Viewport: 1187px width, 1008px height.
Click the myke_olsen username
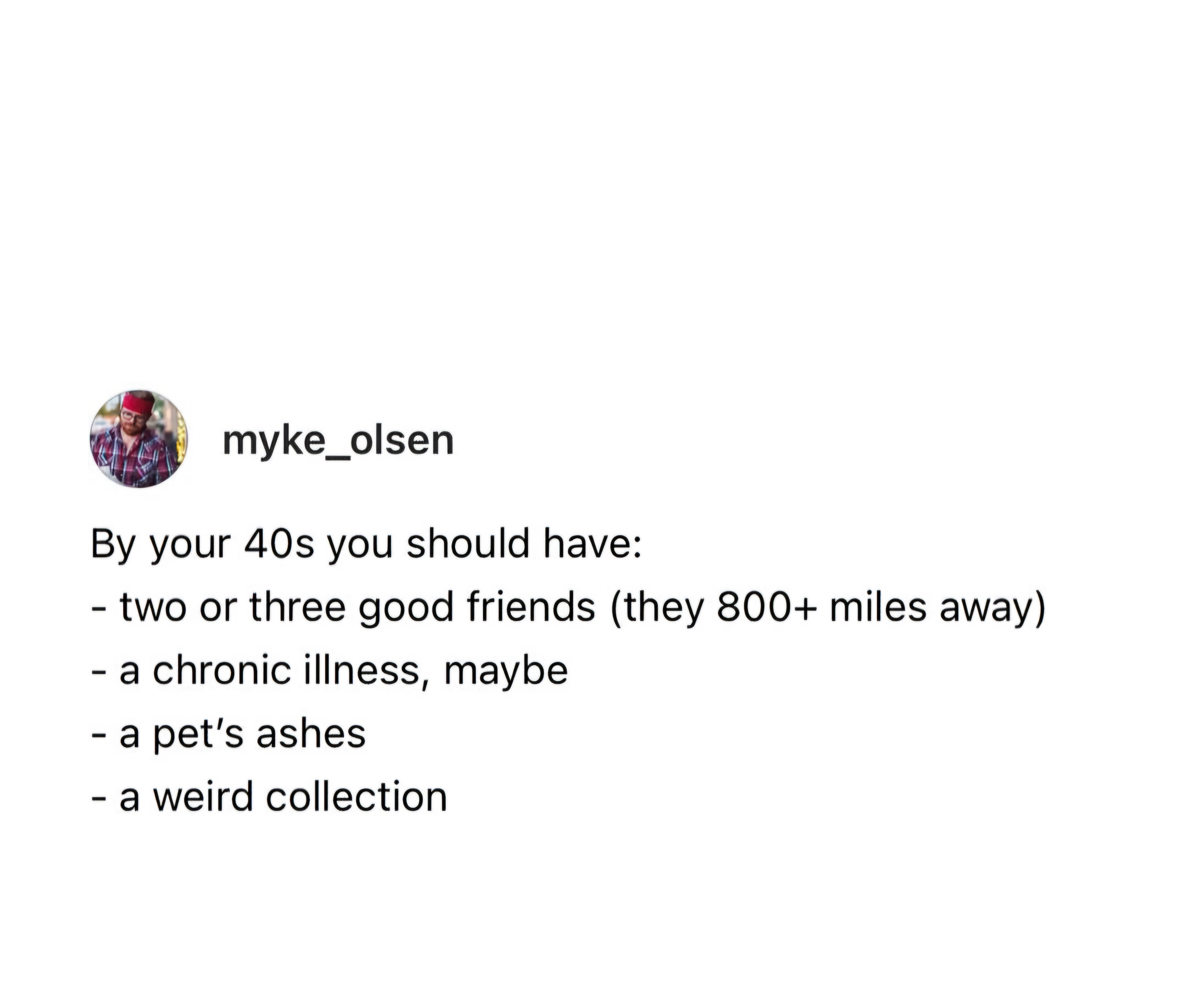click(x=338, y=441)
